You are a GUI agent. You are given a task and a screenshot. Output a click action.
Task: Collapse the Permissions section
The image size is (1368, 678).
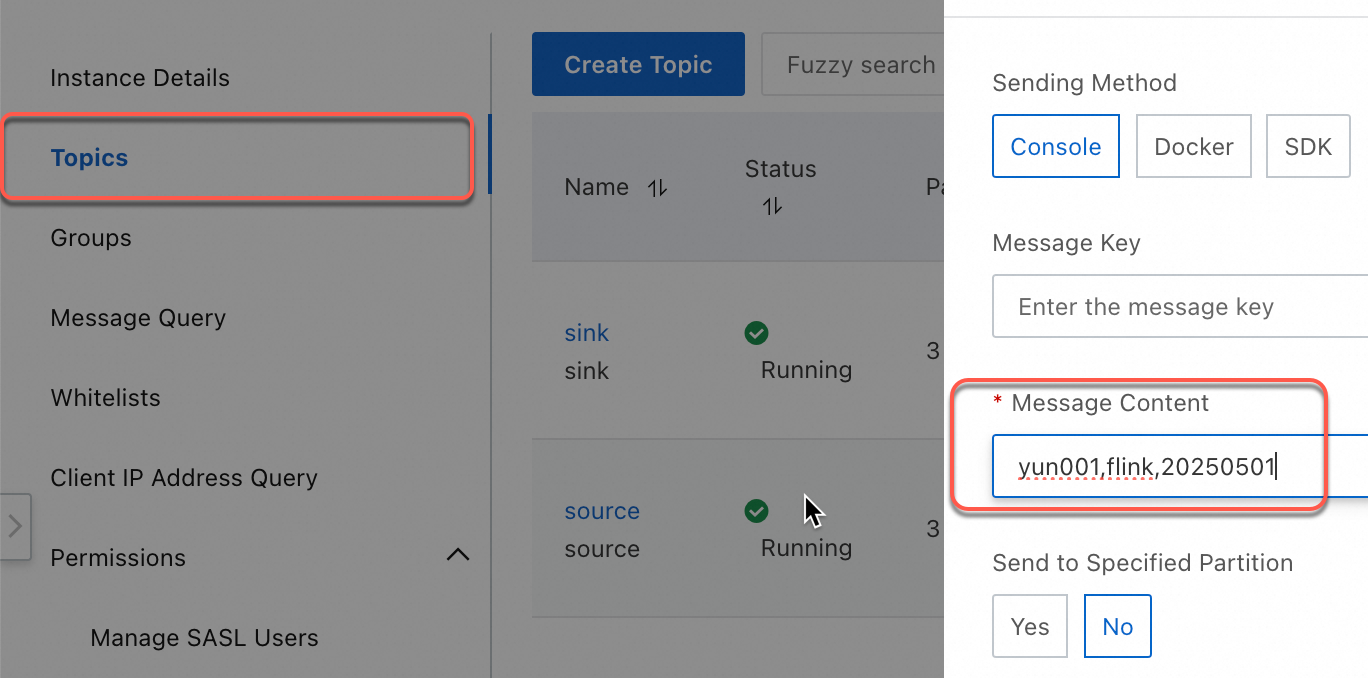click(457, 555)
